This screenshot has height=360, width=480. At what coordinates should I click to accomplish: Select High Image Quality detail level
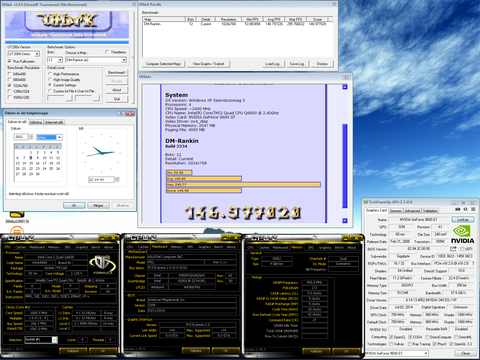[50, 80]
